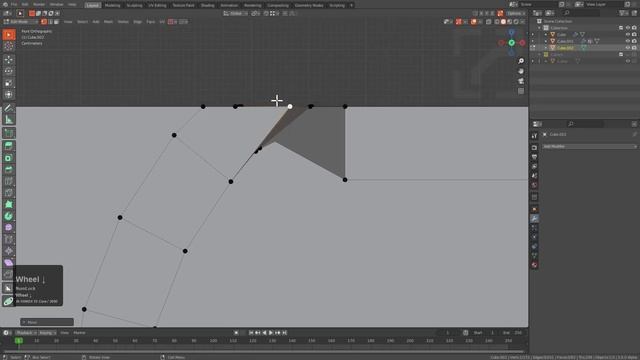
Task: Select the Transform tool
Action: click(x=9, y=95)
